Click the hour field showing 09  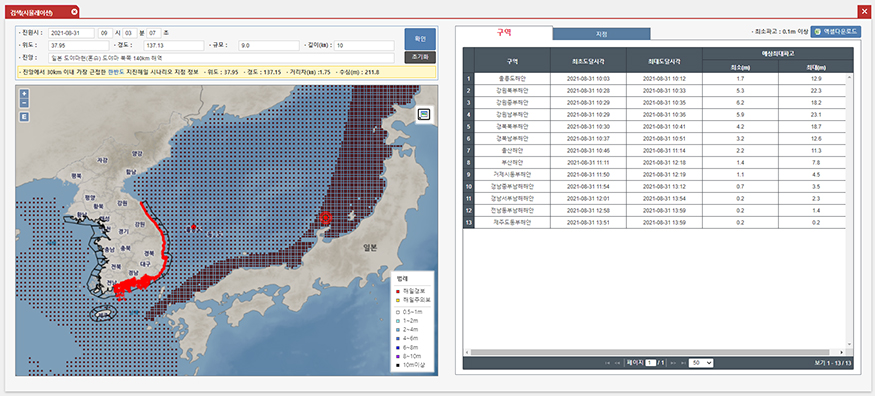[x=105, y=33]
